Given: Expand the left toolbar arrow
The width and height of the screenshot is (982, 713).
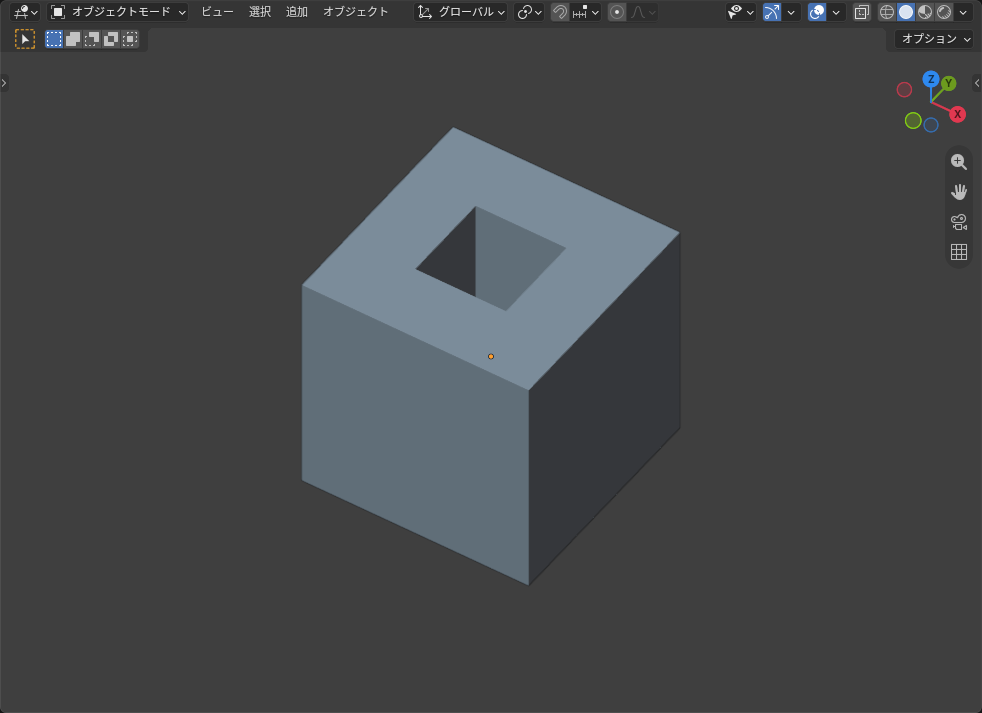Looking at the screenshot, I should pyautogui.click(x=4, y=83).
